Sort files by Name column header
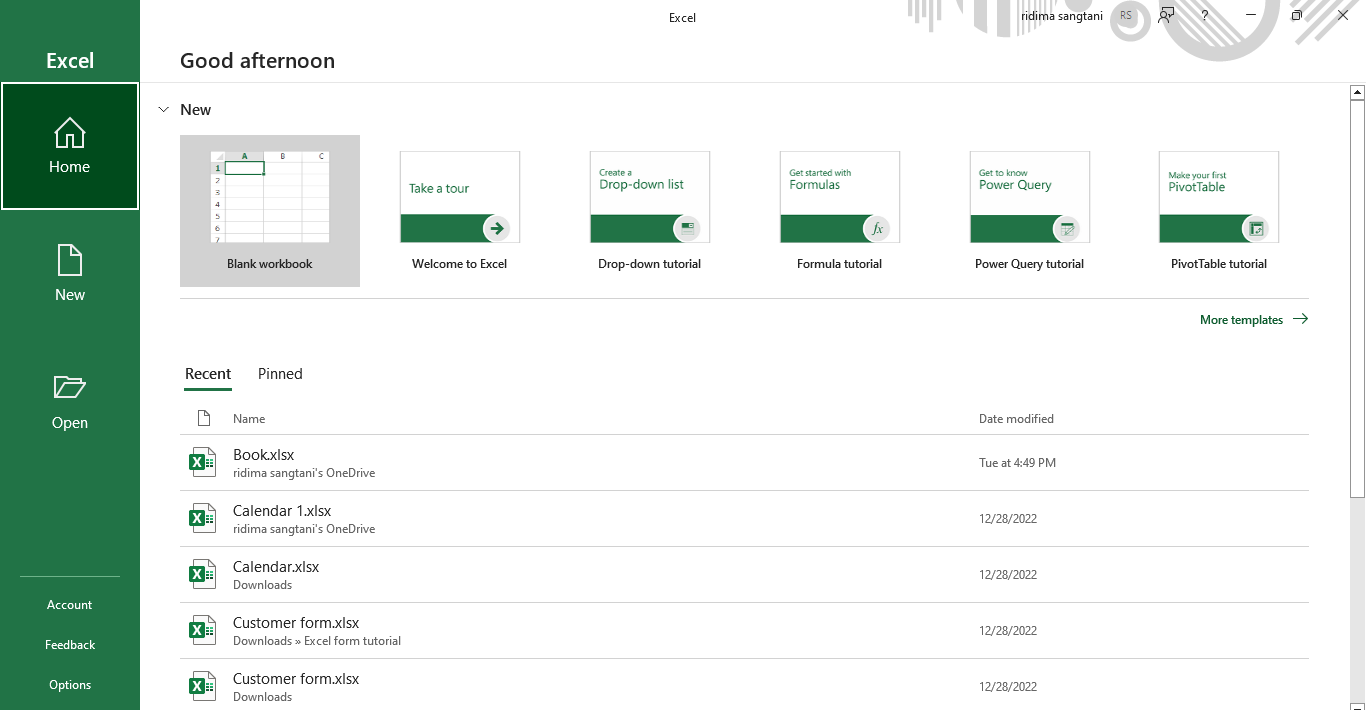Viewport: 1366px width, 710px height. pos(249,419)
